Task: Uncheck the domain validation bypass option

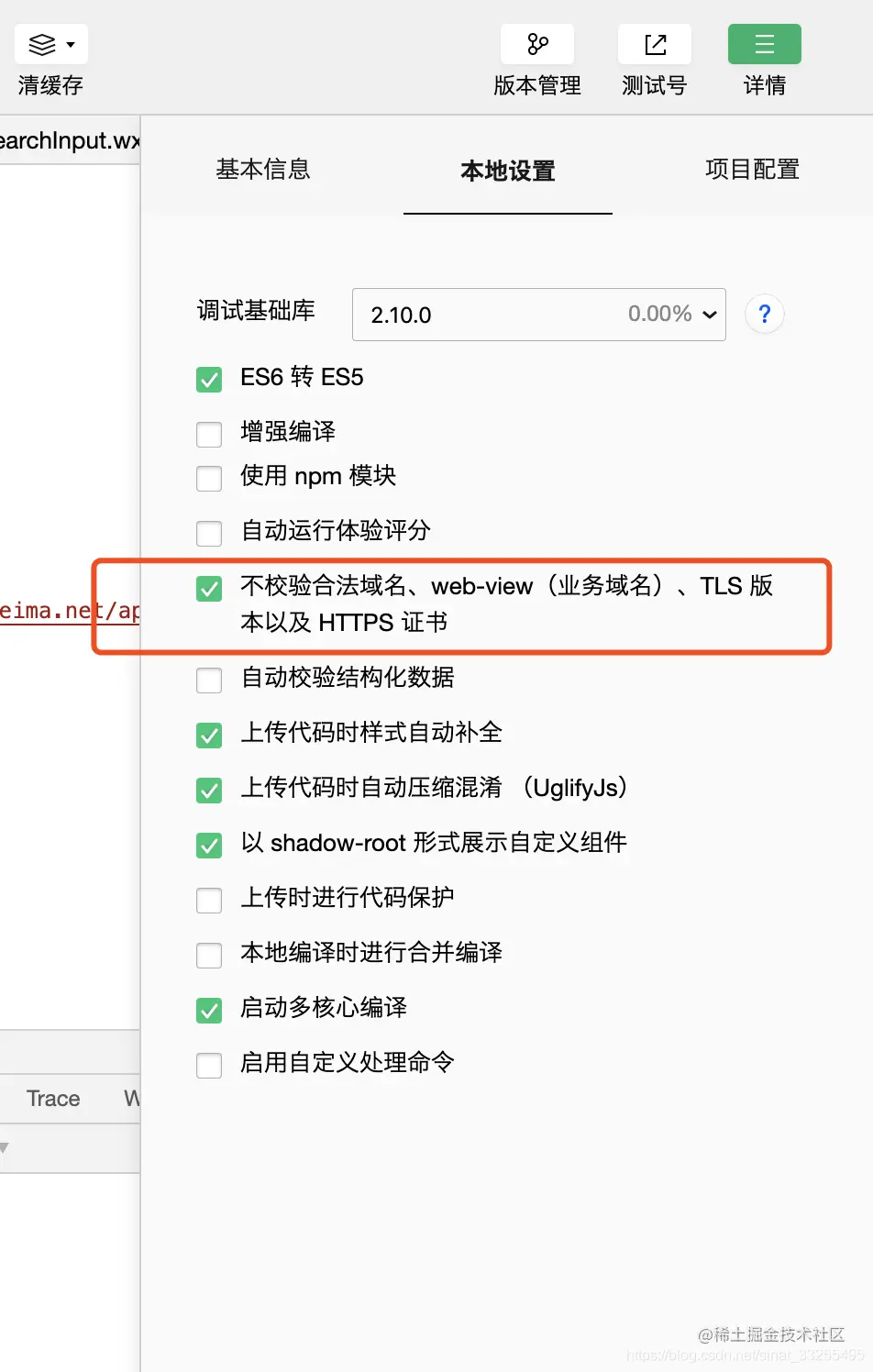Action: coord(208,589)
